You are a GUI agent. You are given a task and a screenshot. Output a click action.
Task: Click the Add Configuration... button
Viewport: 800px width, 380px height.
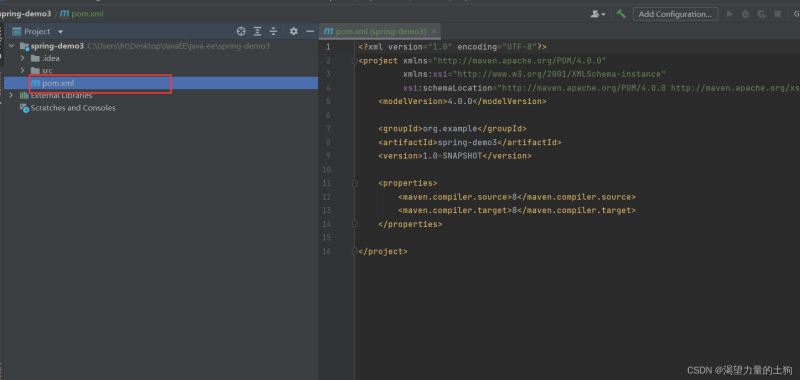tap(675, 14)
